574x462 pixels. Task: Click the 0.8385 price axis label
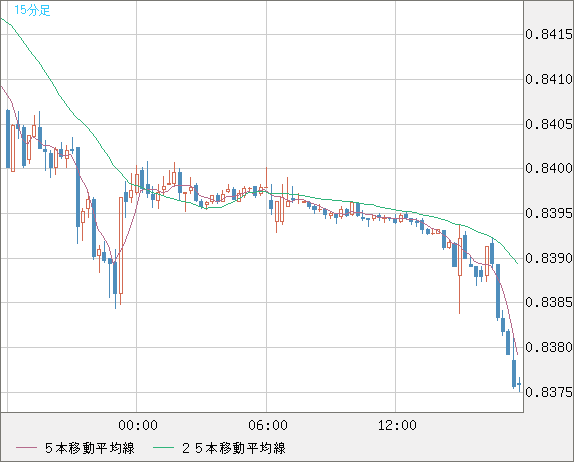[549, 302]
